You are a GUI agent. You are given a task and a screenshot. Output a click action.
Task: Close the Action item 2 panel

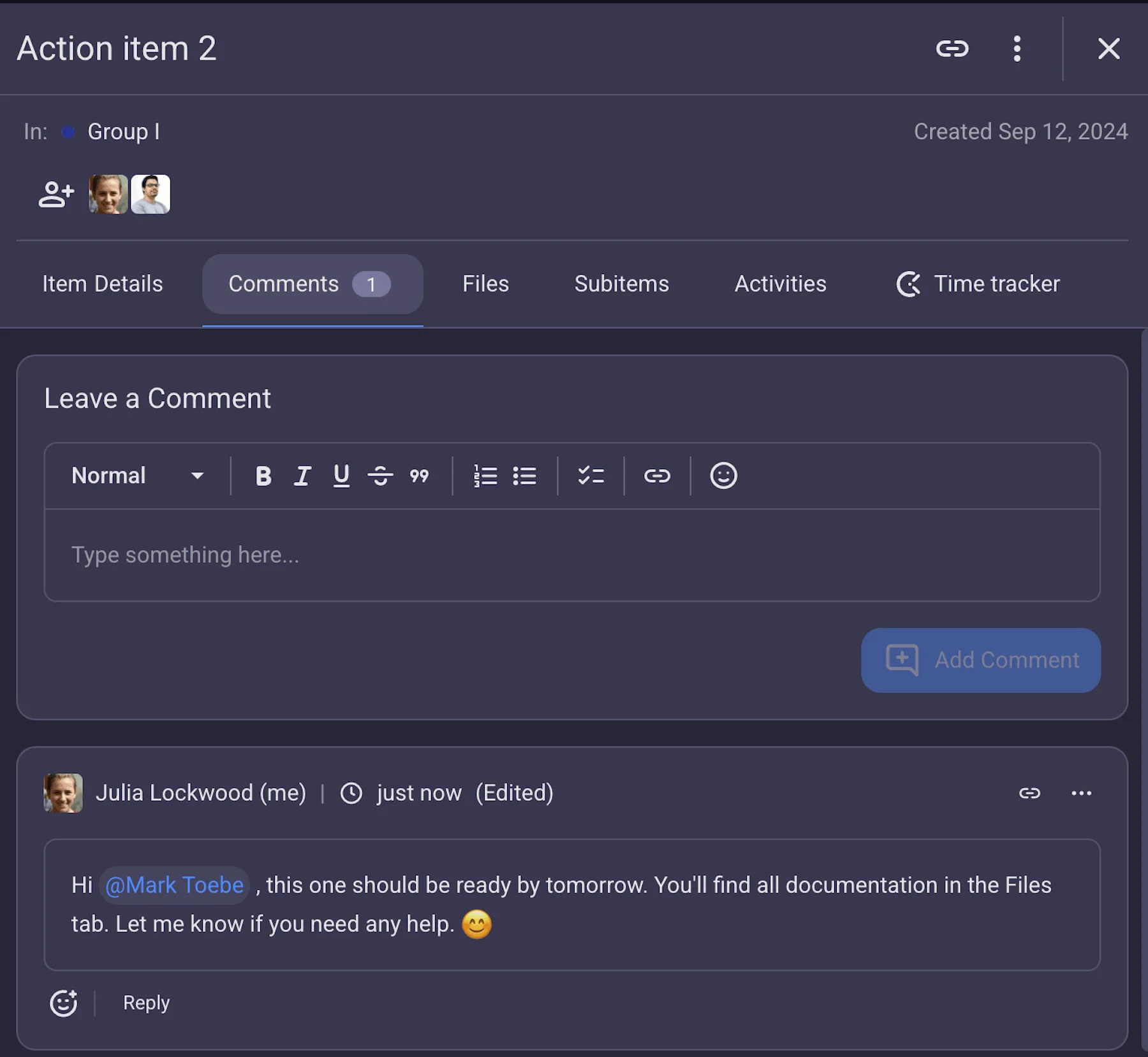(x=1108, y=48)
